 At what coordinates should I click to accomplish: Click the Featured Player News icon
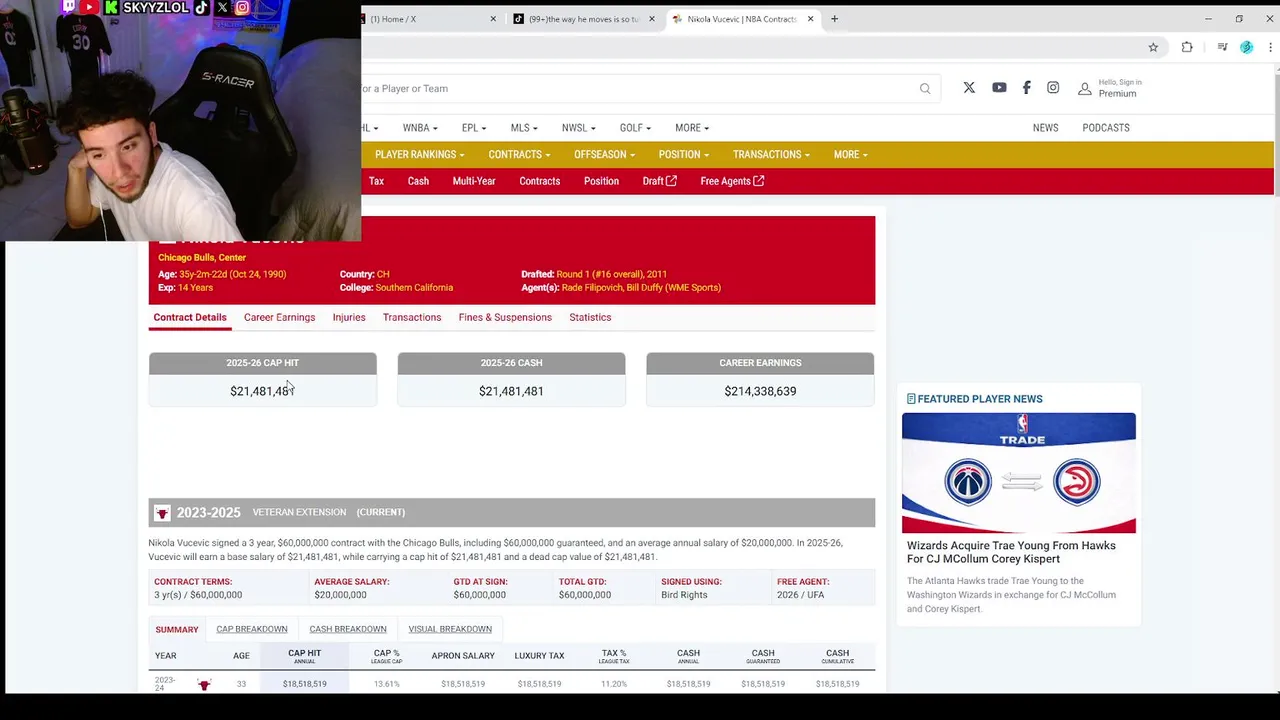911,399
